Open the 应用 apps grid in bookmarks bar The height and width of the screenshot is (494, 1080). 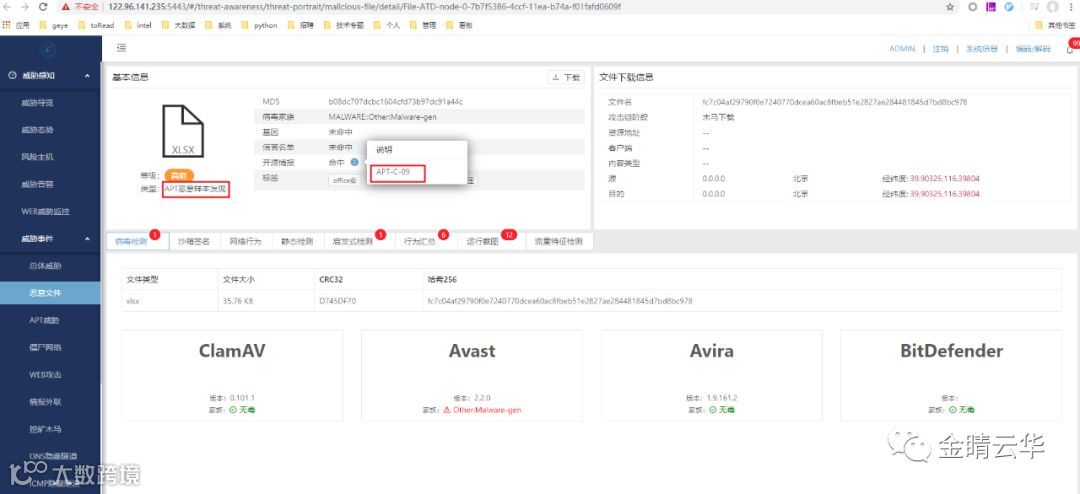17,25
